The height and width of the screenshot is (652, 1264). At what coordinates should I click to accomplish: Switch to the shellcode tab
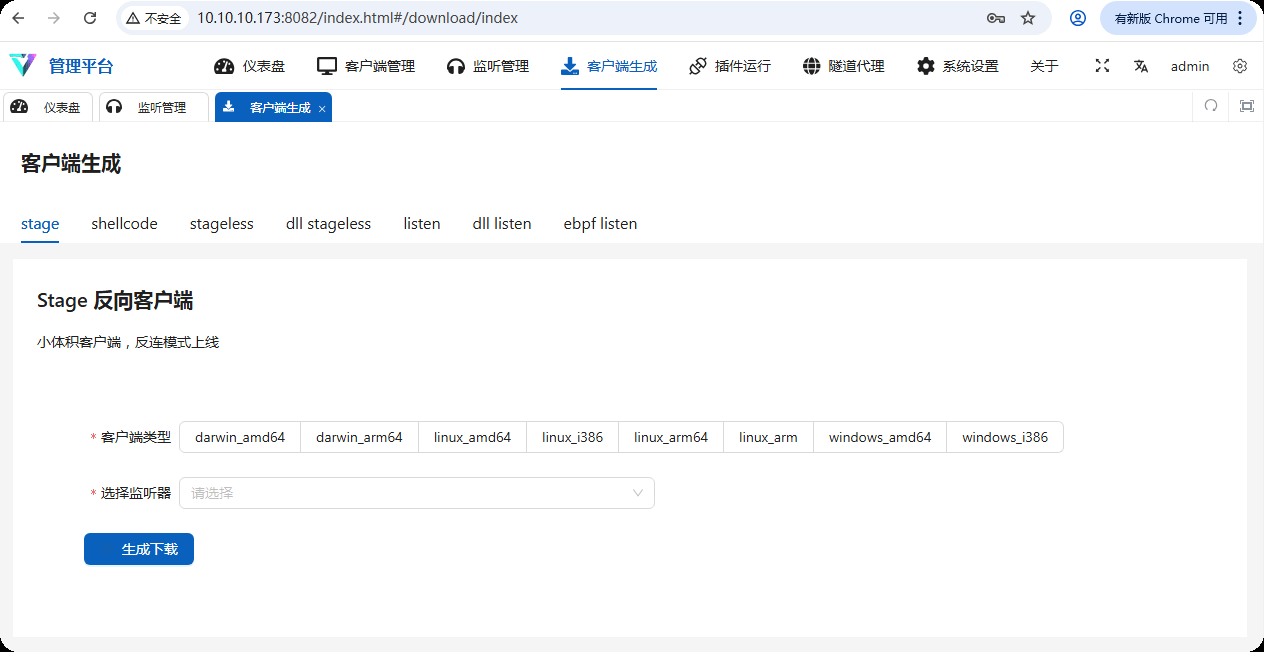(124, 223)
